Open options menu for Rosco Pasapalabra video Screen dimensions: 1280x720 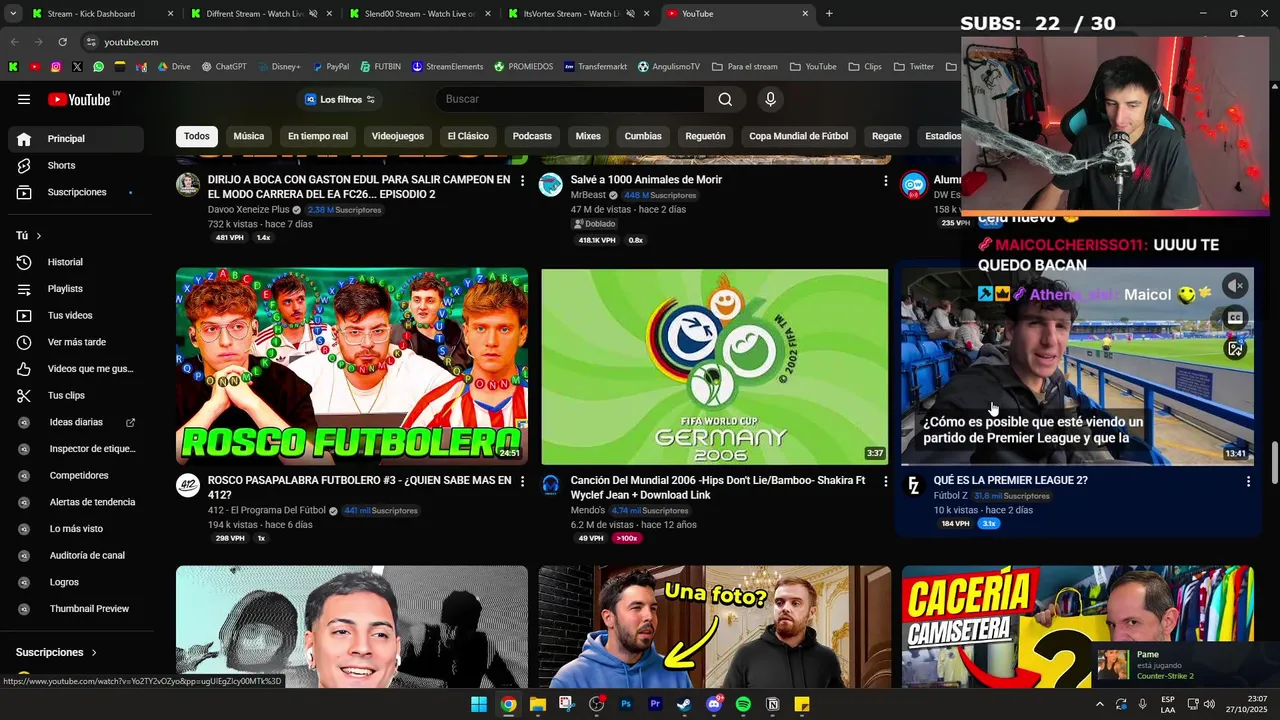coord(522,481)
